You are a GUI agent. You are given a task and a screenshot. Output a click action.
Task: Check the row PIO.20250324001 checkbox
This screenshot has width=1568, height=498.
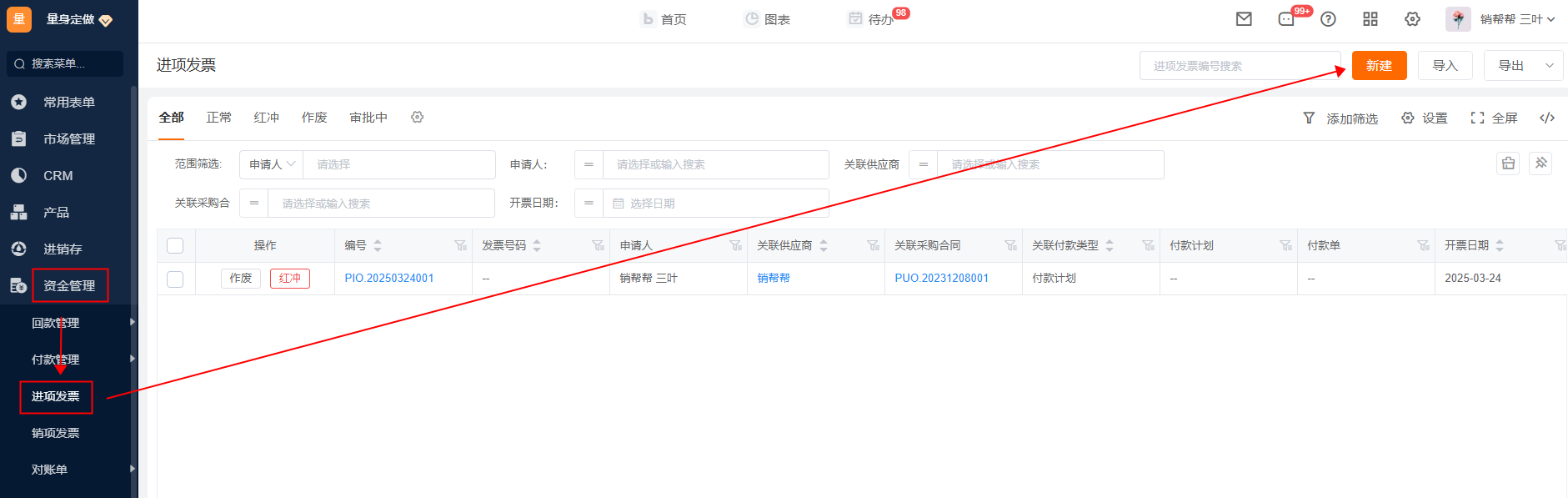point(175,279)
